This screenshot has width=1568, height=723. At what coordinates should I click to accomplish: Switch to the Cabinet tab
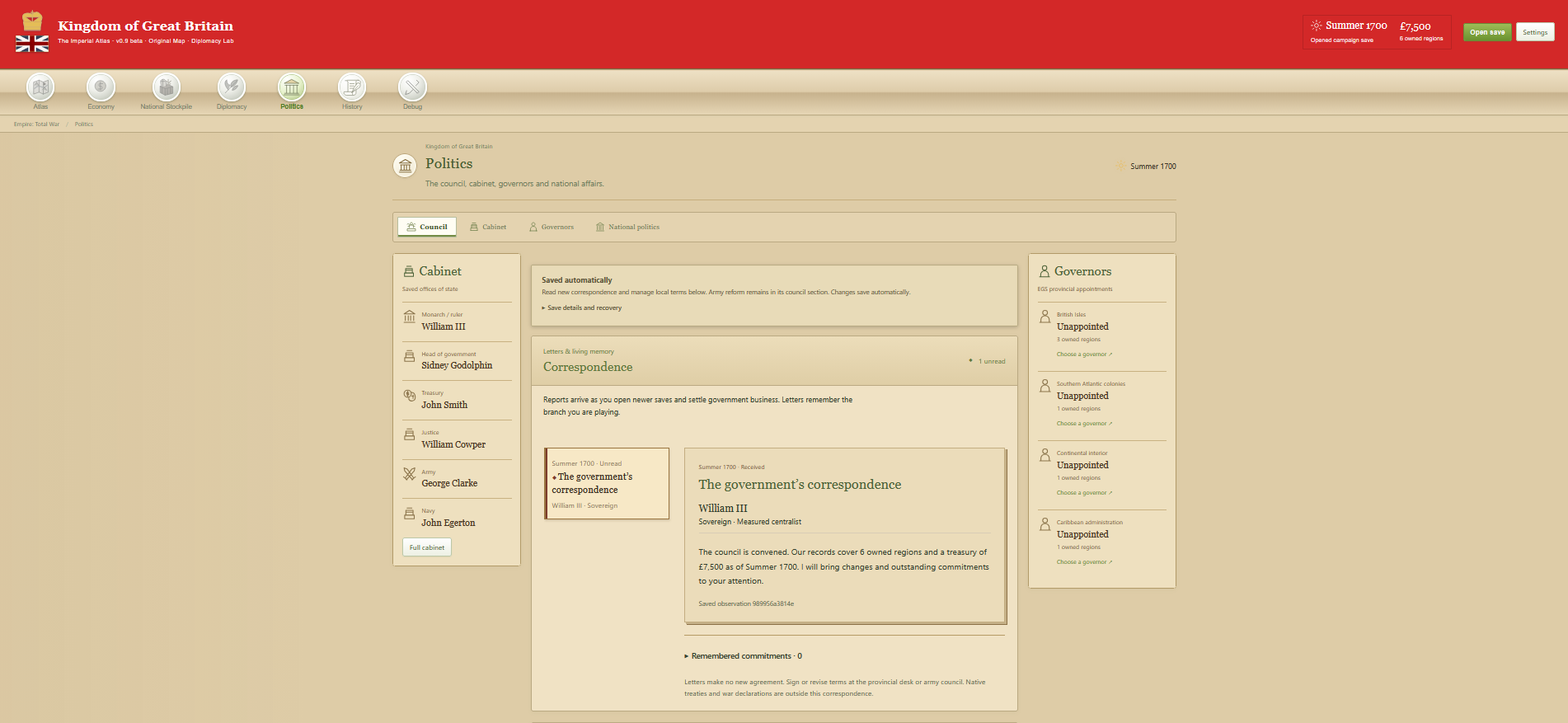[488, 227]
